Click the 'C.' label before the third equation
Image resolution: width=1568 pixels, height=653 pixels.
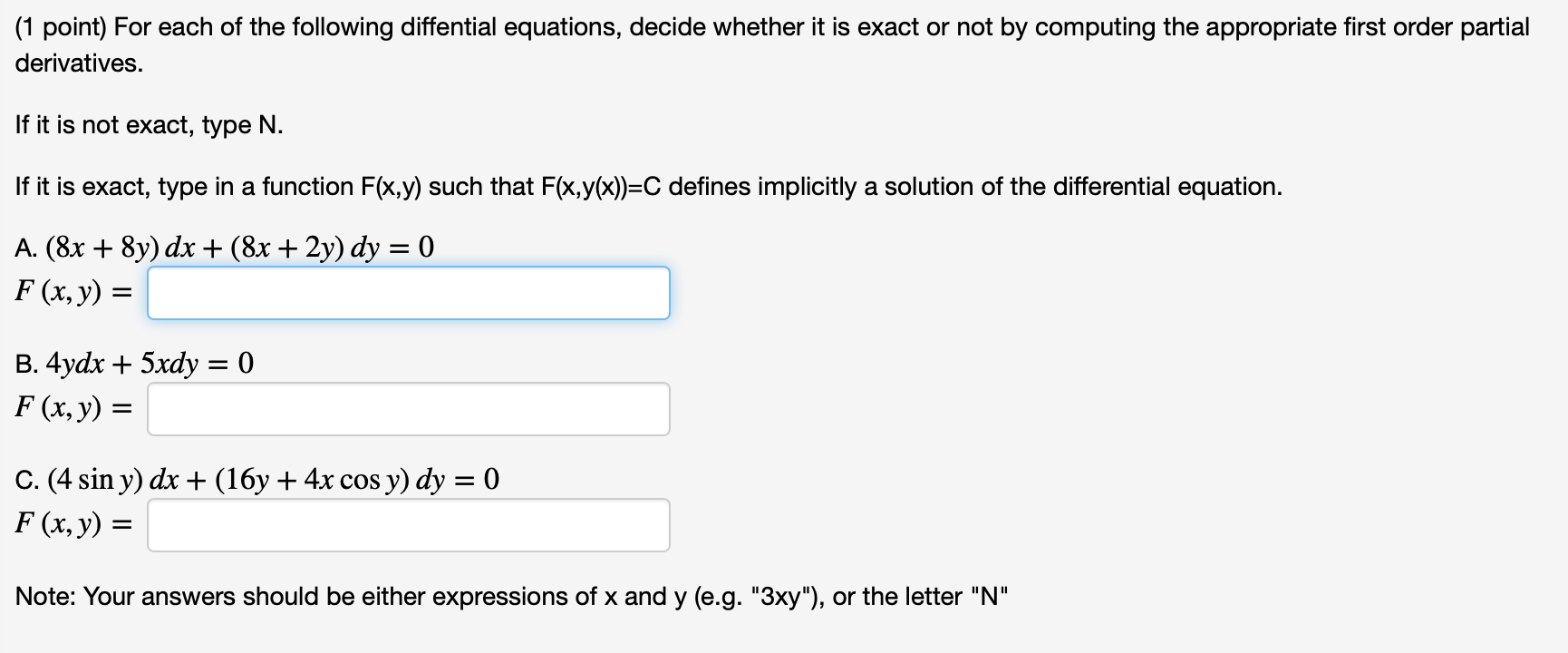point(27,478)
